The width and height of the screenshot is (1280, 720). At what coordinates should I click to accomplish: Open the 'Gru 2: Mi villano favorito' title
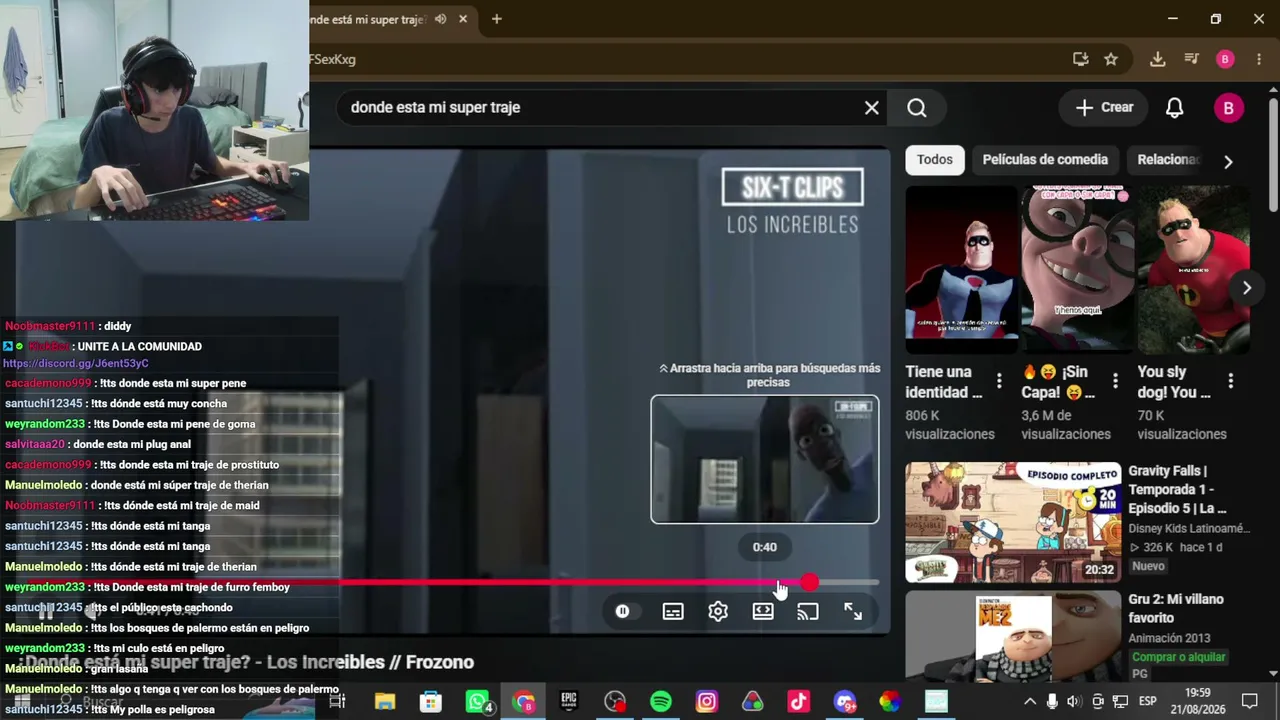click(1176, 608)
